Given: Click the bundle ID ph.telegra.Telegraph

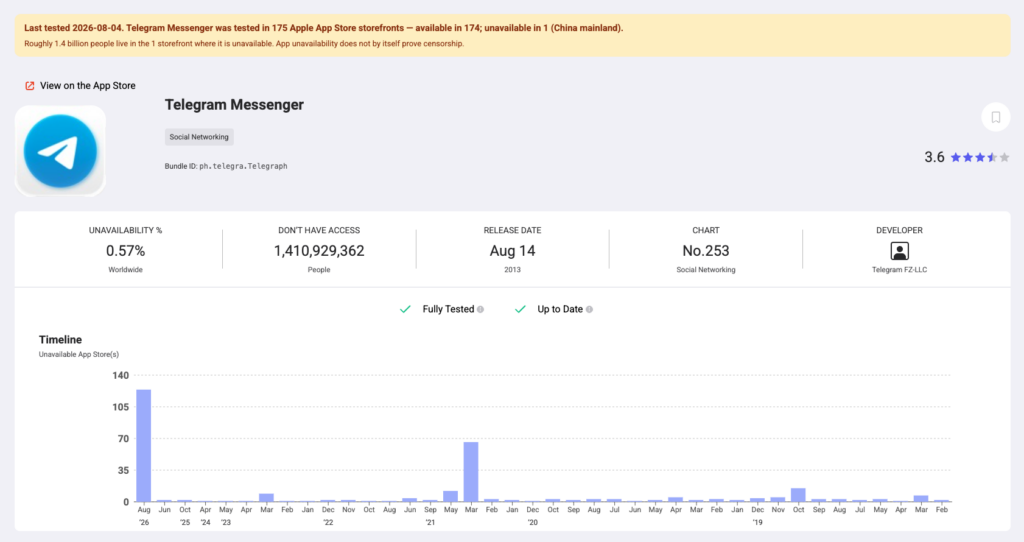Looking at the screenshot, I should 243,167.
